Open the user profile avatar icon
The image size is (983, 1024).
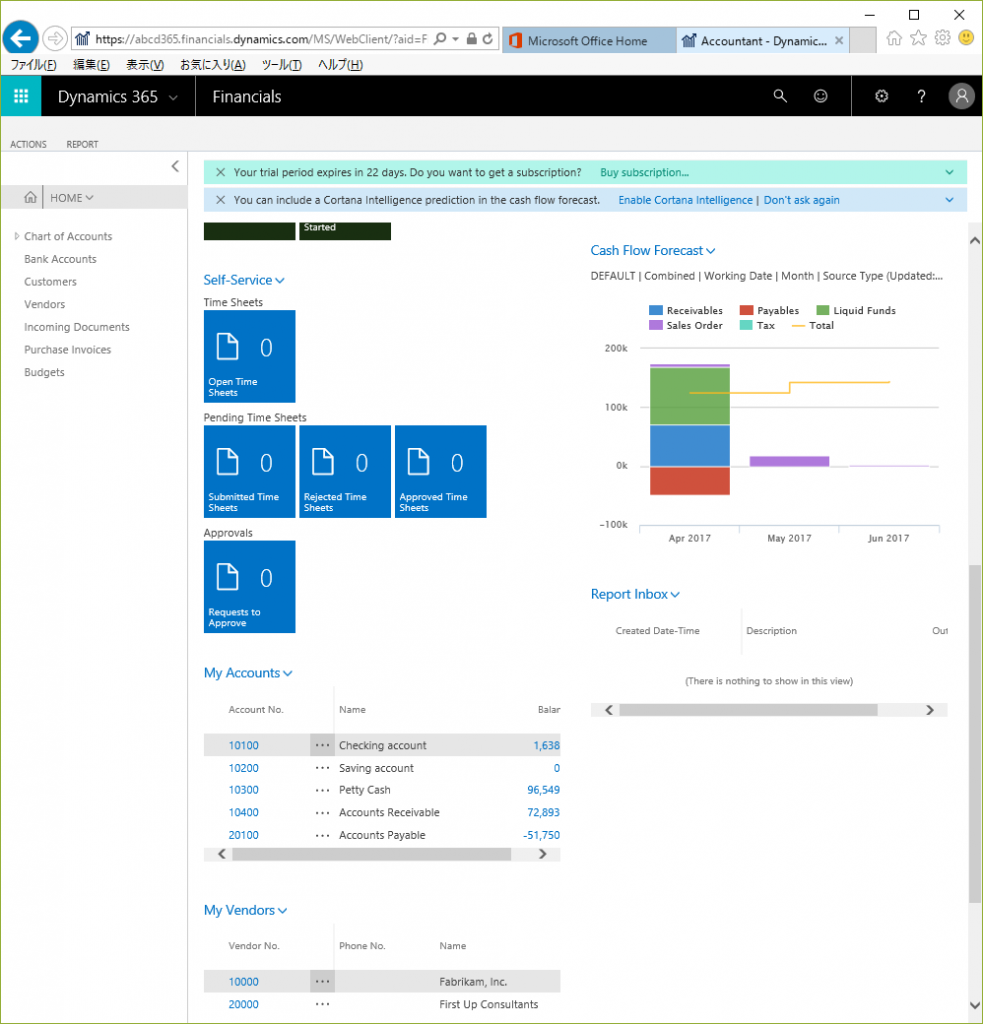coord(961,97)
